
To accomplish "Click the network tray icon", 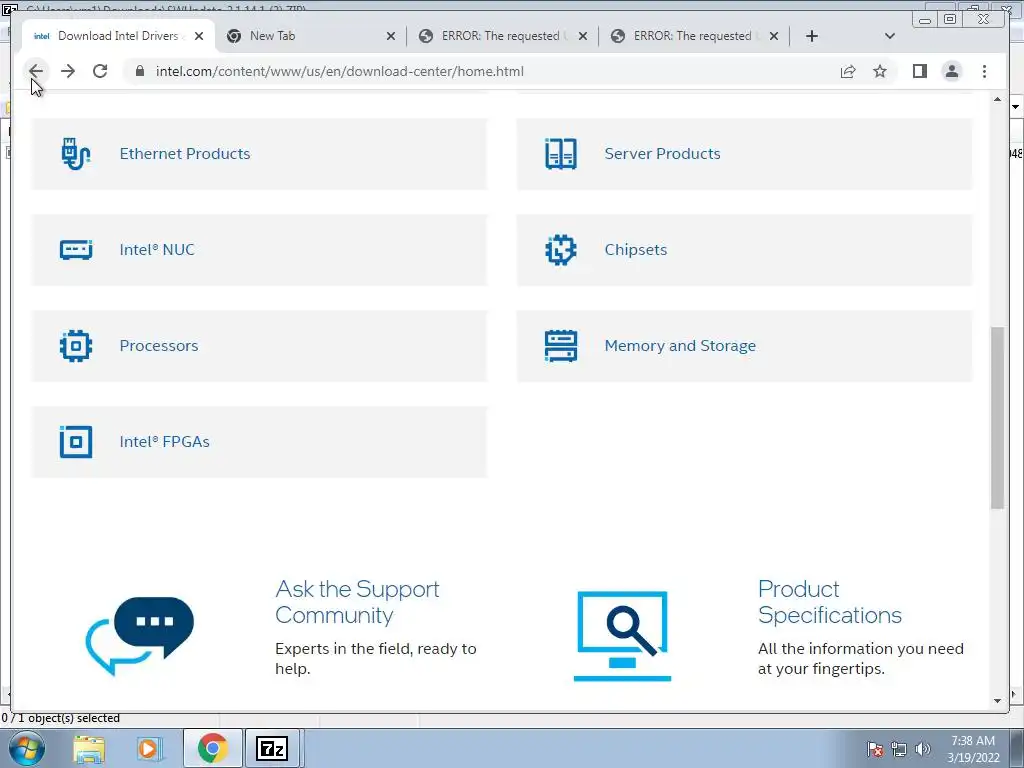I will 899,749.
